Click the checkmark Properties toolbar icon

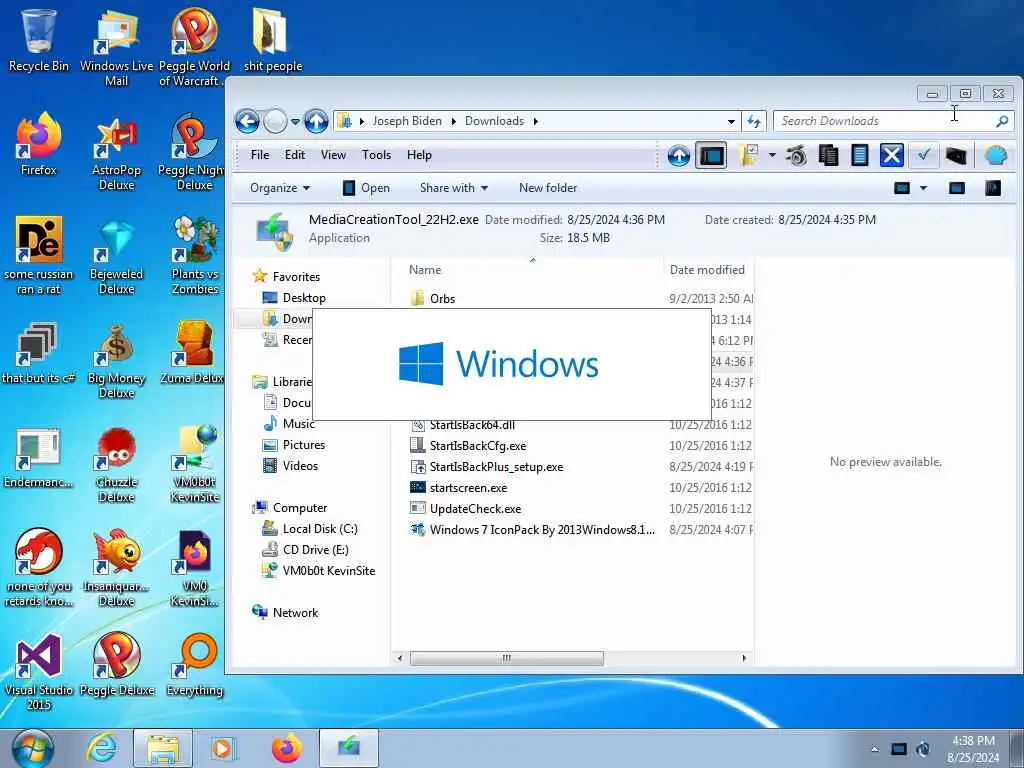(923, 155)
